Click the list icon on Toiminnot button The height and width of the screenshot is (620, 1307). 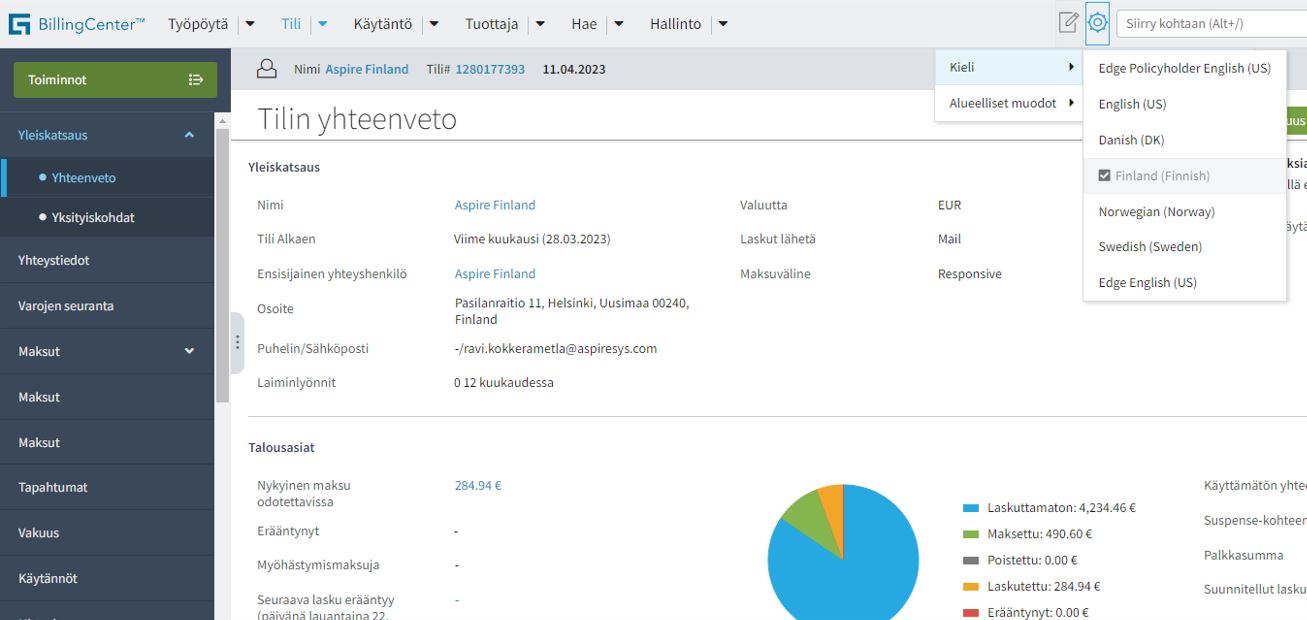pos(196,80)
